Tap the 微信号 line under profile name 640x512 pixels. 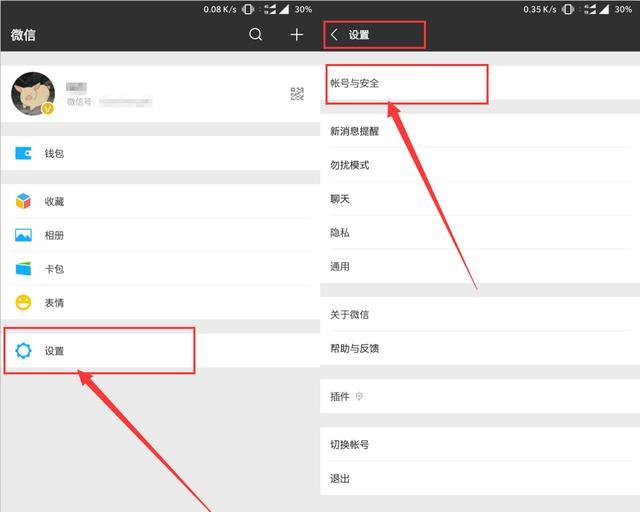[109, 101]
